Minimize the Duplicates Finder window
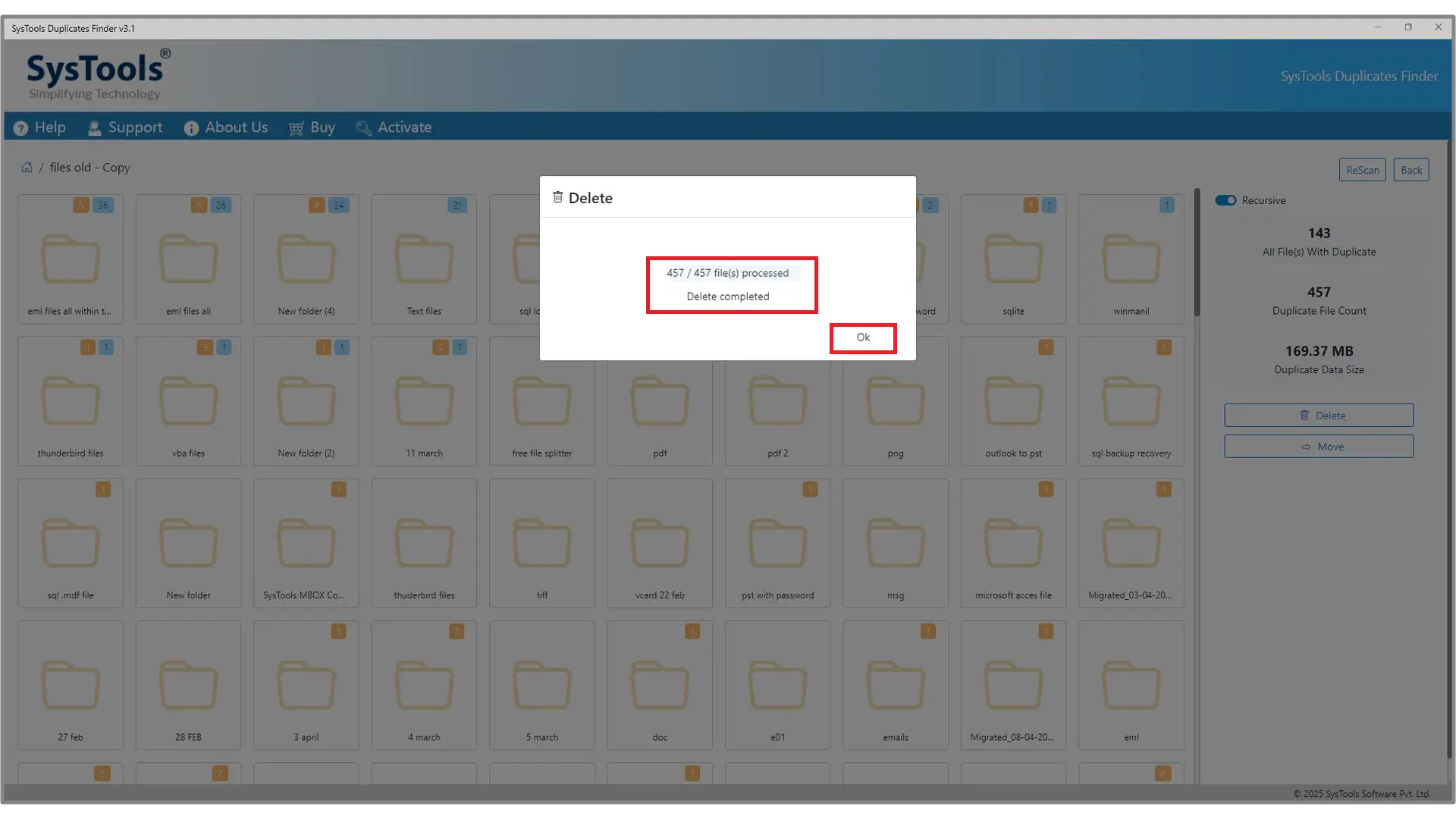1456x819 pixels. pyautogui.click(x=1378, y=27)
